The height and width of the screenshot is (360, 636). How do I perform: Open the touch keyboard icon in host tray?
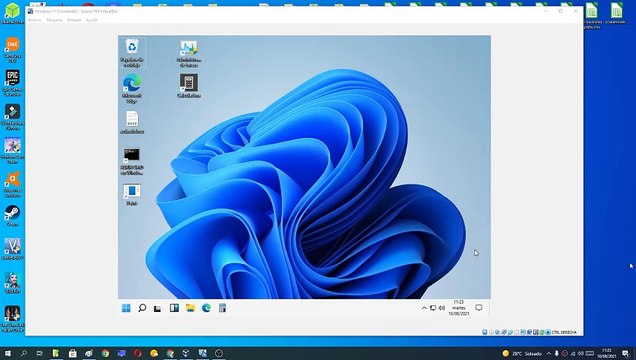tap(590, 354)
